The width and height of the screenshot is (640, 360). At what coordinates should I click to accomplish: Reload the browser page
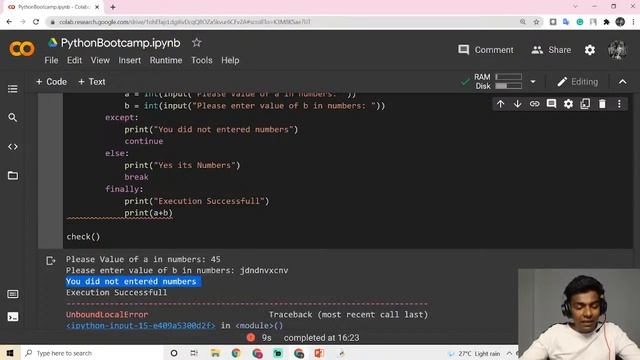coord(36,22)
